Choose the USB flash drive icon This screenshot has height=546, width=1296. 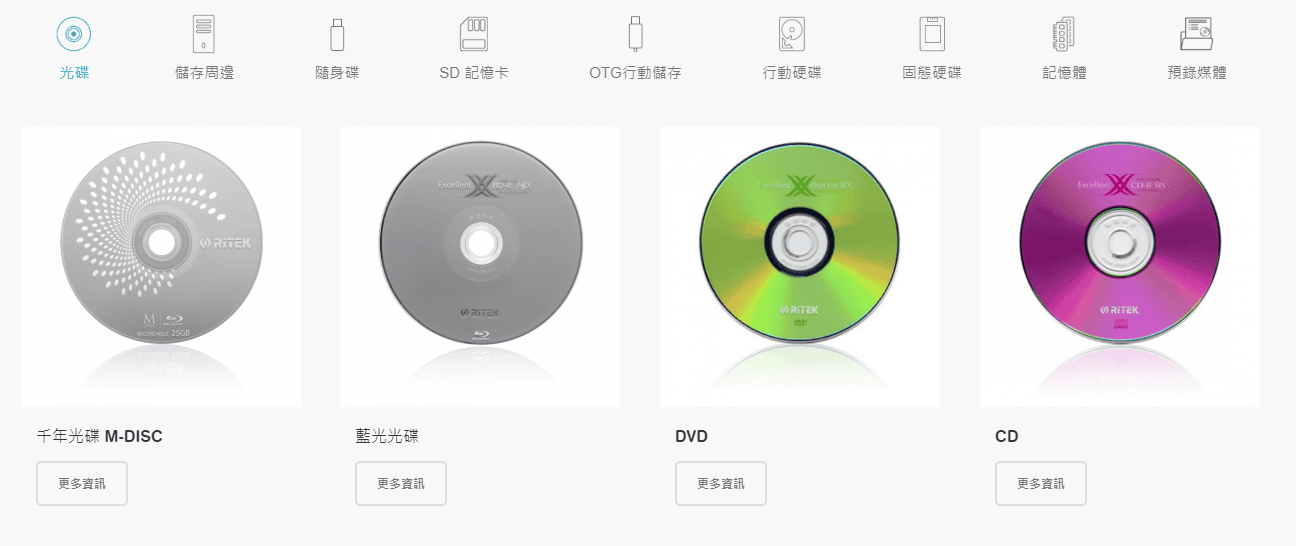tap(337, 34)
